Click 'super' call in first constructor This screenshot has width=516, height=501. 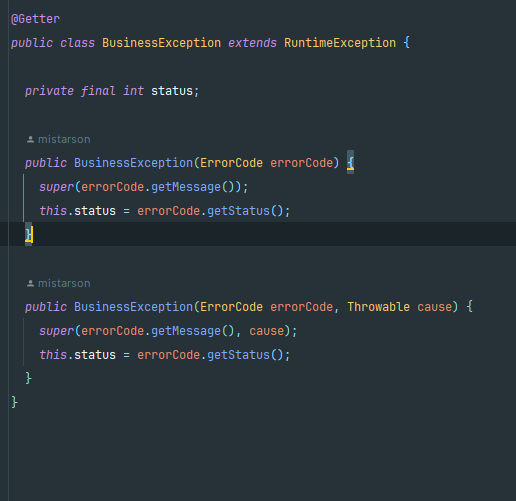point(56,187)
